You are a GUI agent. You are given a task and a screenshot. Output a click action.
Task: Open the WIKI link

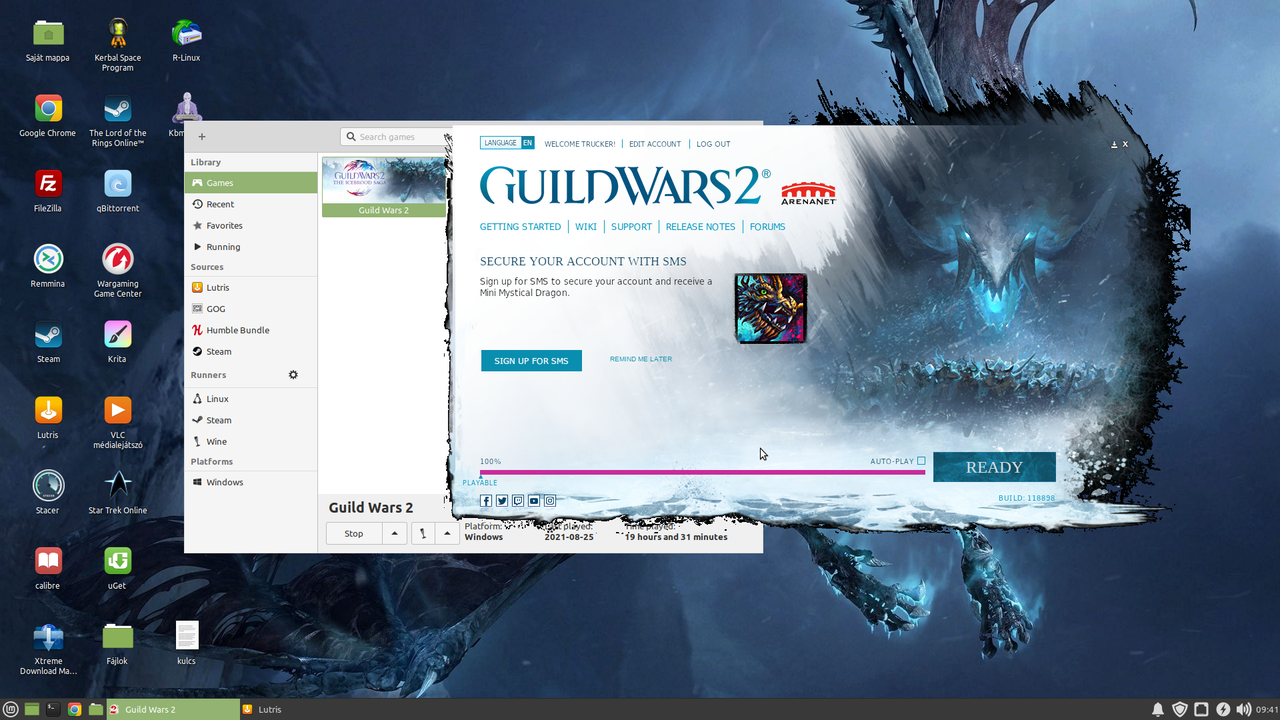click(586, 227)
